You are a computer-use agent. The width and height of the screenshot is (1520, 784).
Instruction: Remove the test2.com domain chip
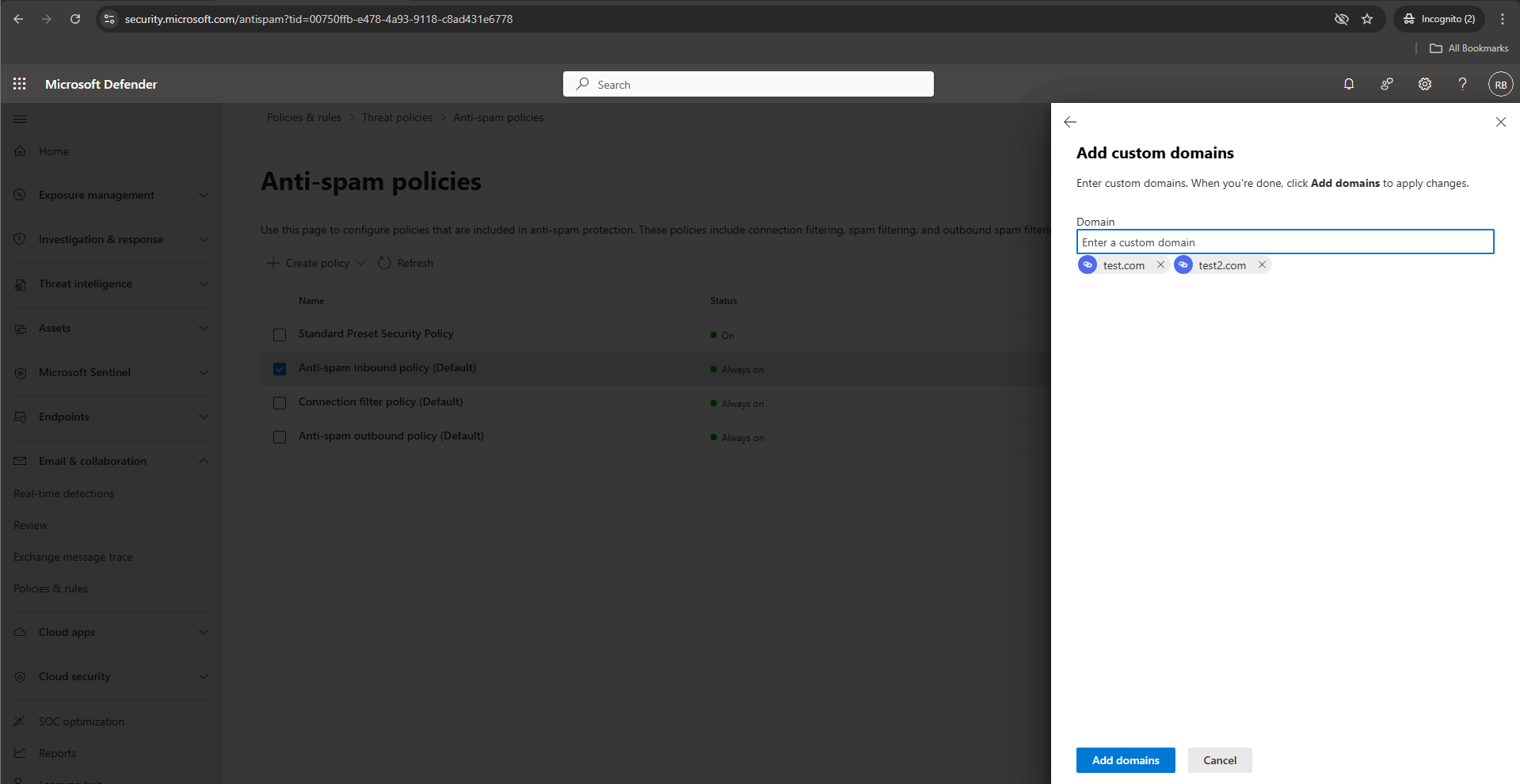1262,265
